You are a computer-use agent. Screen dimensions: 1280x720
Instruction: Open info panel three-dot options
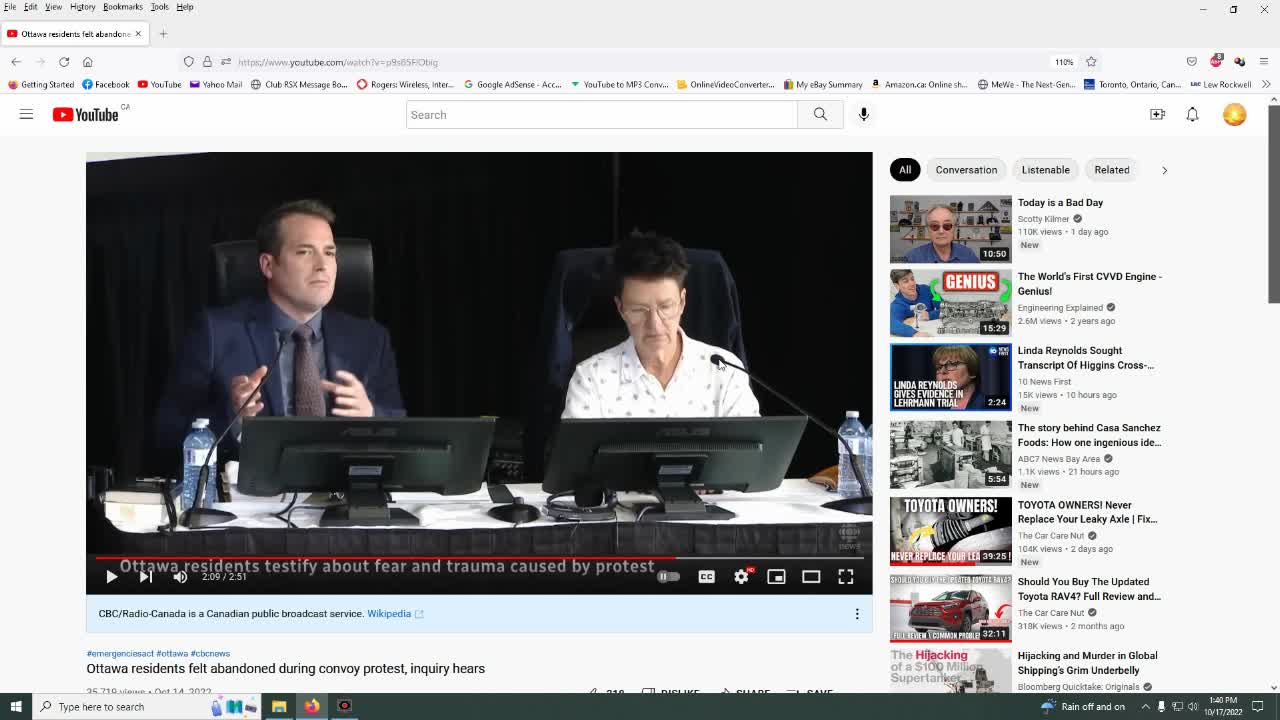(x=857, y=614)
